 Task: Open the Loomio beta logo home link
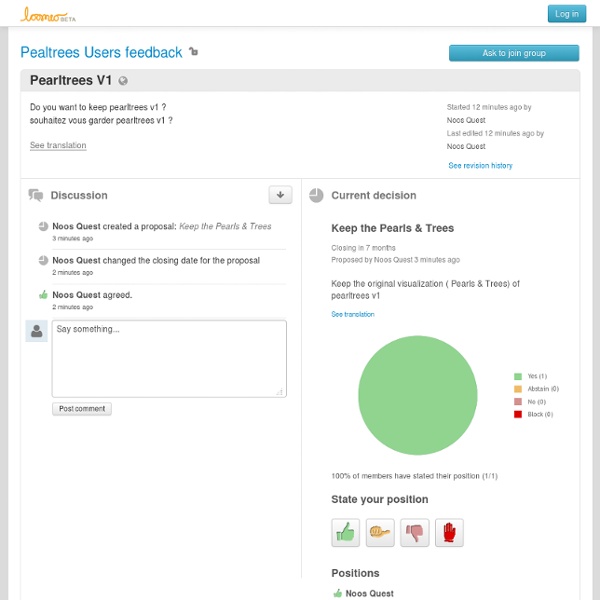pos(48,15)
